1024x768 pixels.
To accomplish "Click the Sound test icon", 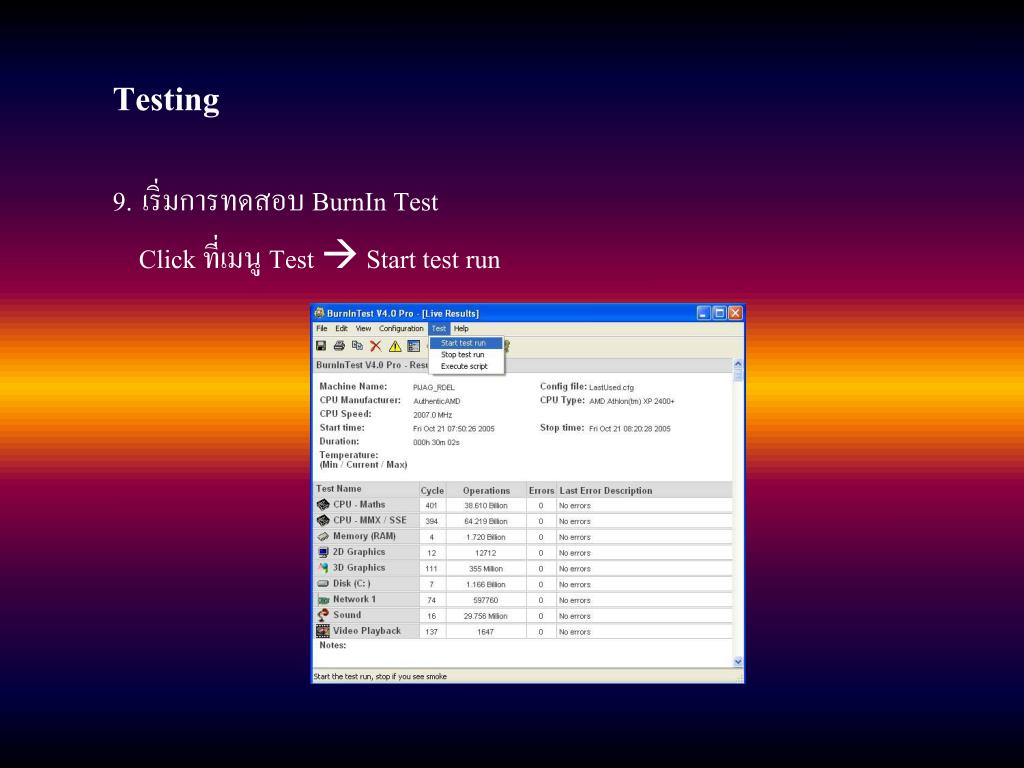I will (323, 615).
